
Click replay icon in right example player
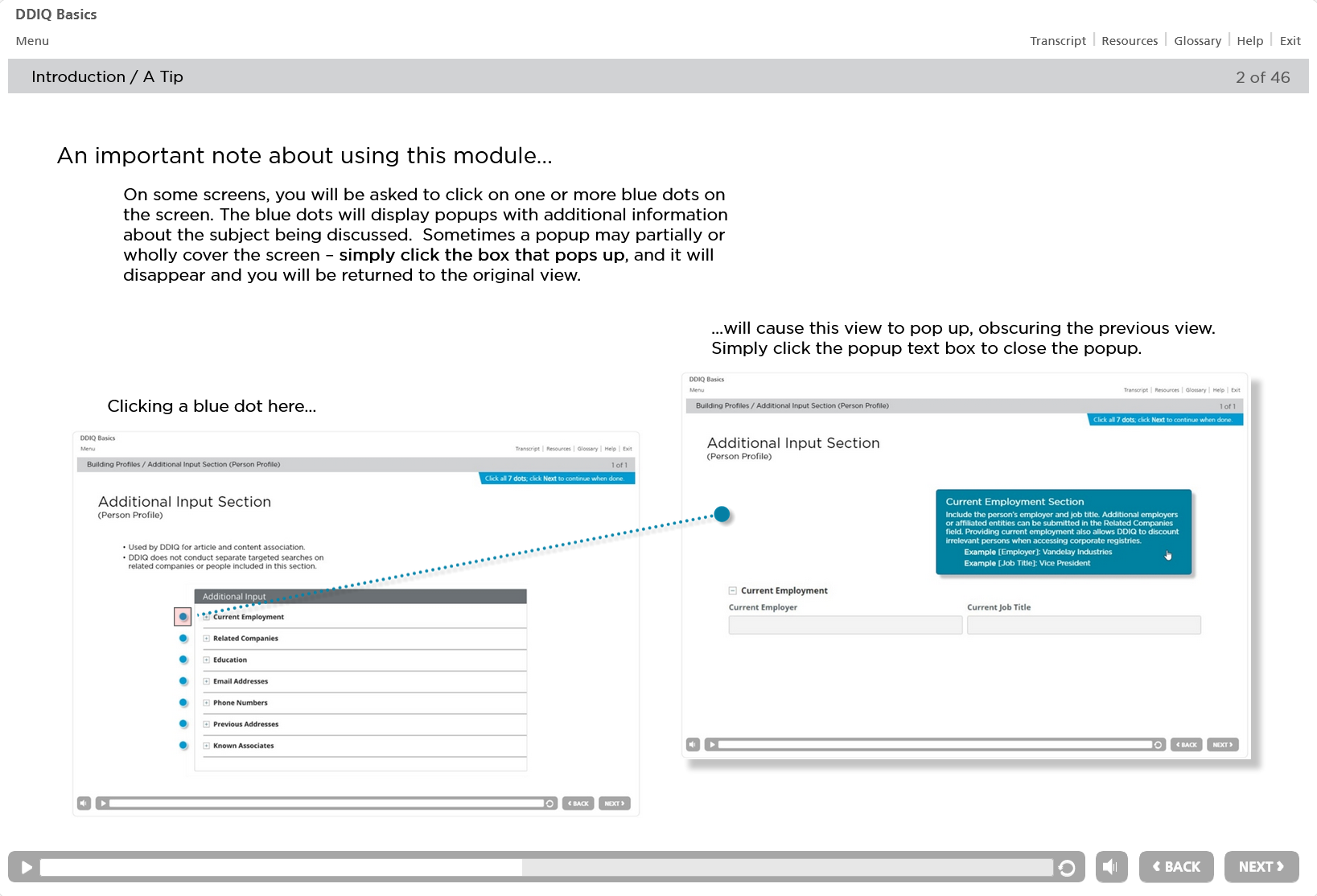(1158, 745)
